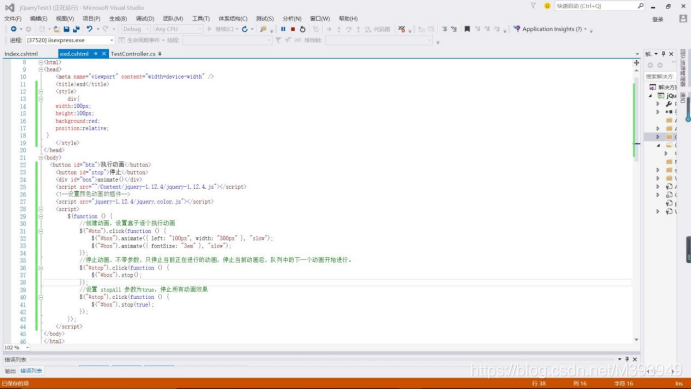Open the Debug configuration dropdown
692x389 pixels.
pyautogui.click(x=135, y=29)
